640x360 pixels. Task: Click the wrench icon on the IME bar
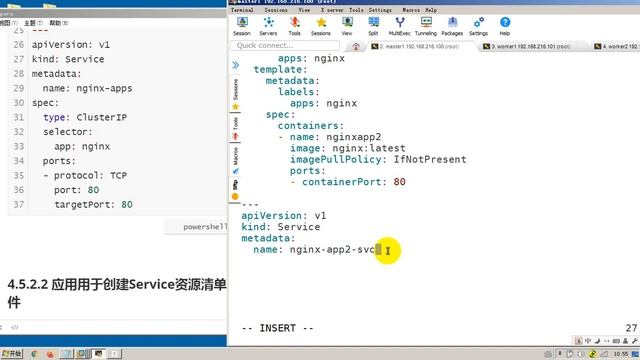coord(635,340)
